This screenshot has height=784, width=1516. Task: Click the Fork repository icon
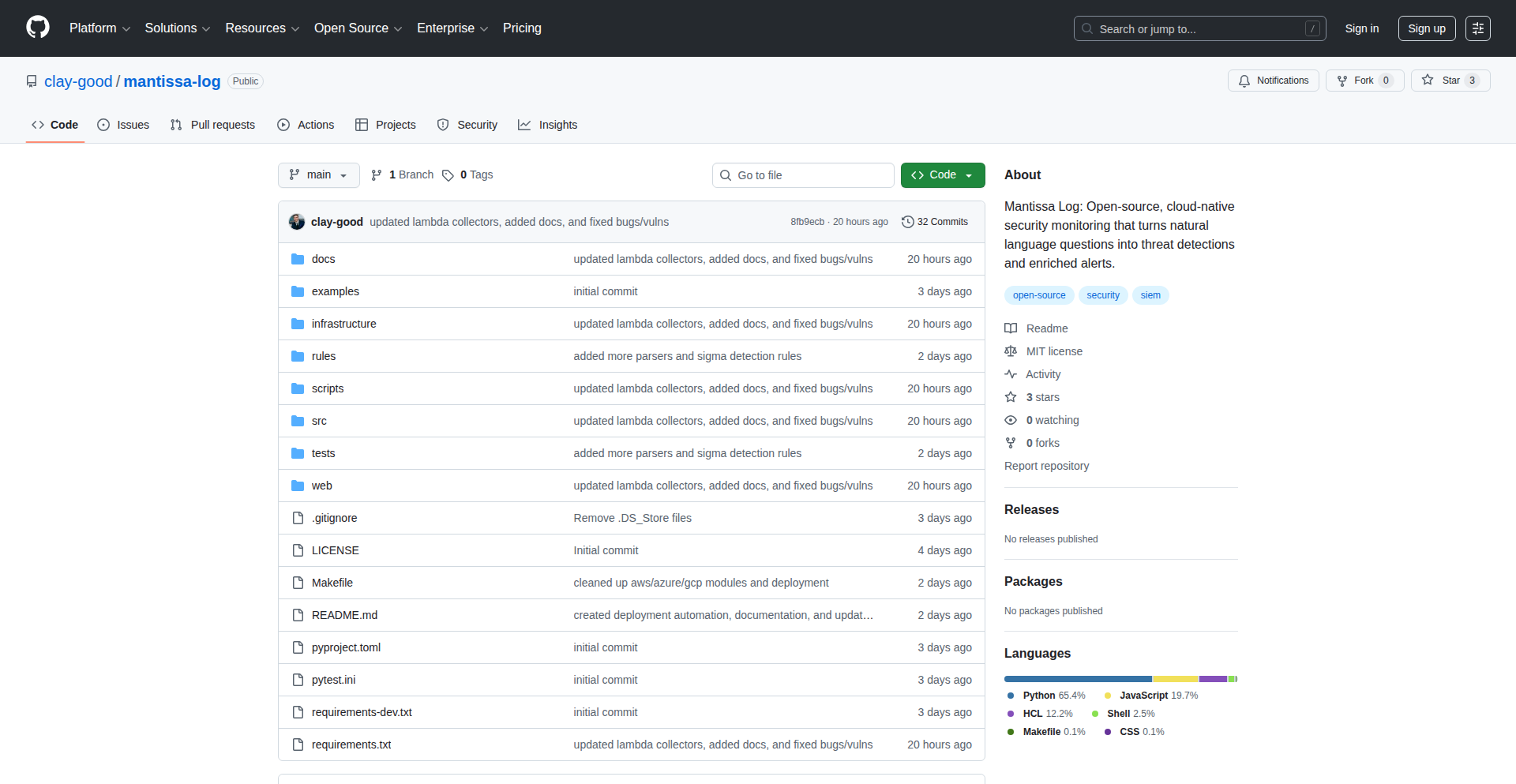(x=1342, y=81)
